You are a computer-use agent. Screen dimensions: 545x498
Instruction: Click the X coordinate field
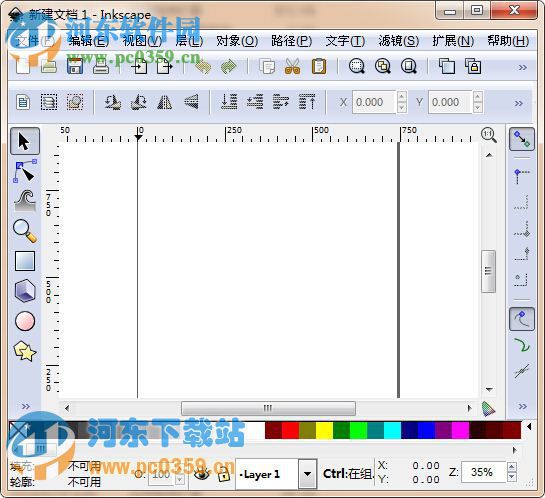[374, 102]
